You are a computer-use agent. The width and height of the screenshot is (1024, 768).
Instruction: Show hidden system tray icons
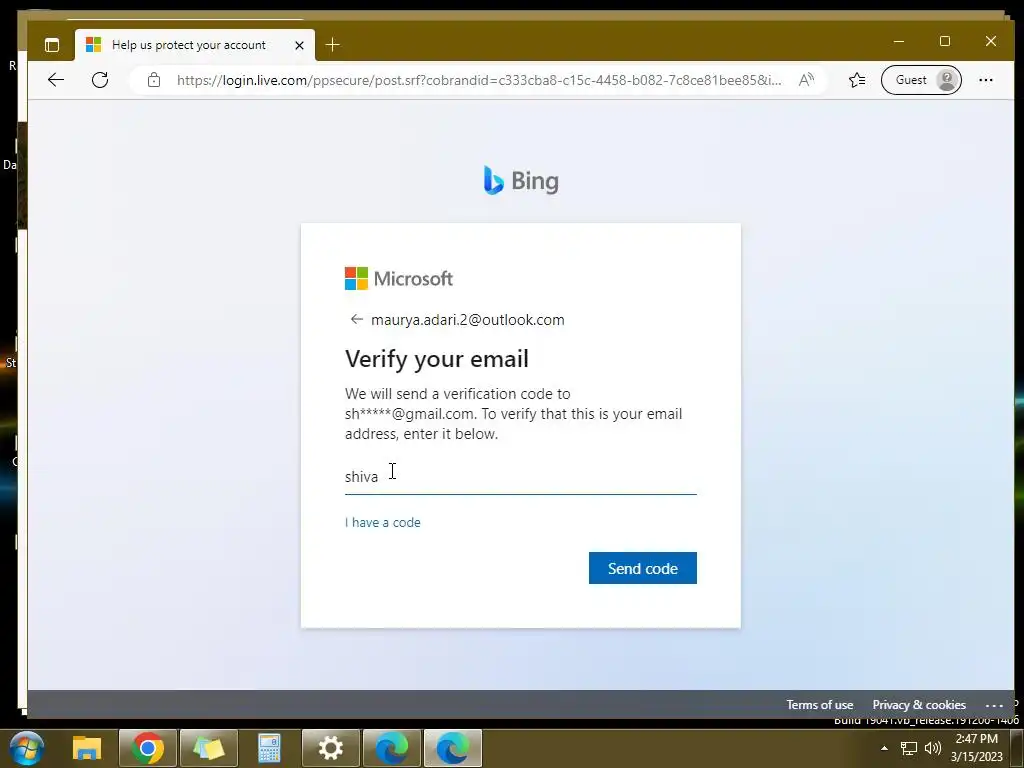pos(884,748)
